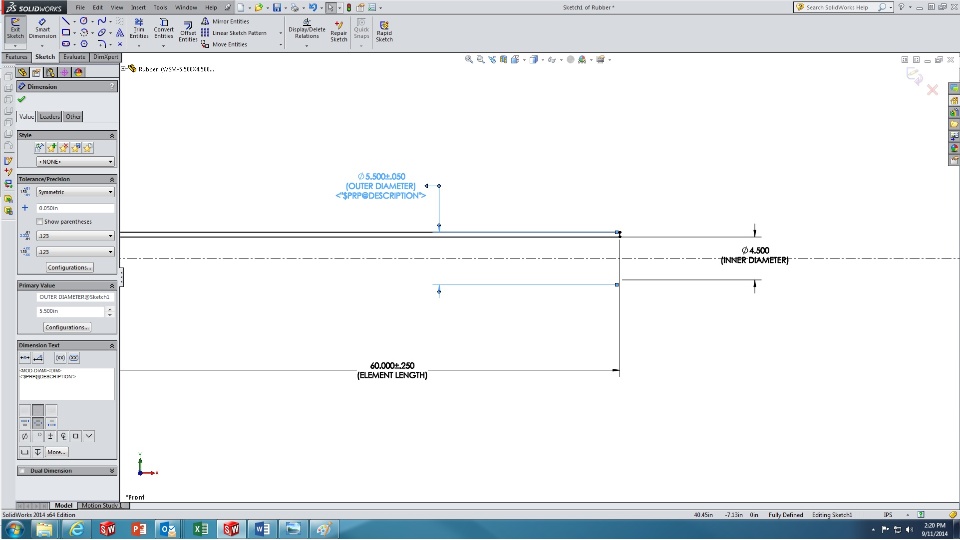Open Display/Delete Relations
This screenshot has height=540, width=960.
pos(307,28)
